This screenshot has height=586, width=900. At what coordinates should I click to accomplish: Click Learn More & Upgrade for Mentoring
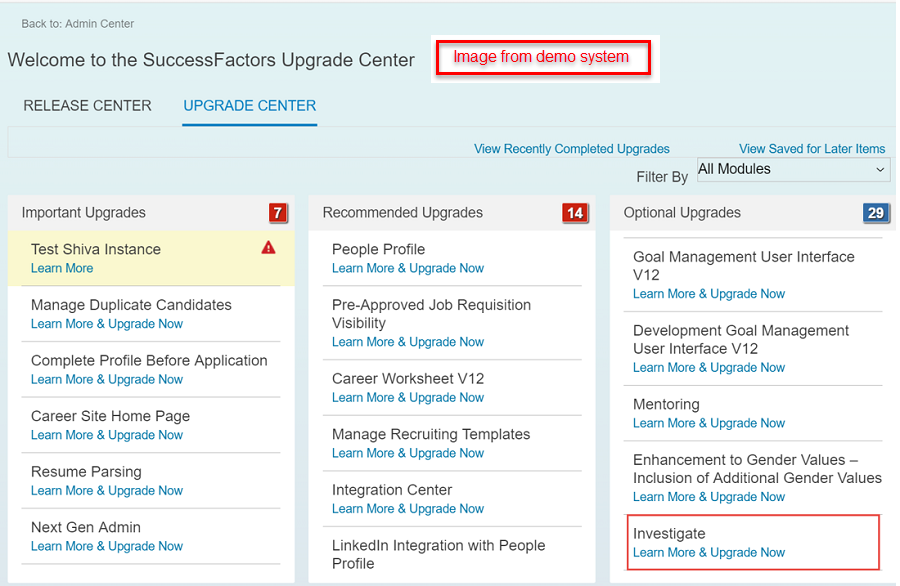click(x=709, y=424)
